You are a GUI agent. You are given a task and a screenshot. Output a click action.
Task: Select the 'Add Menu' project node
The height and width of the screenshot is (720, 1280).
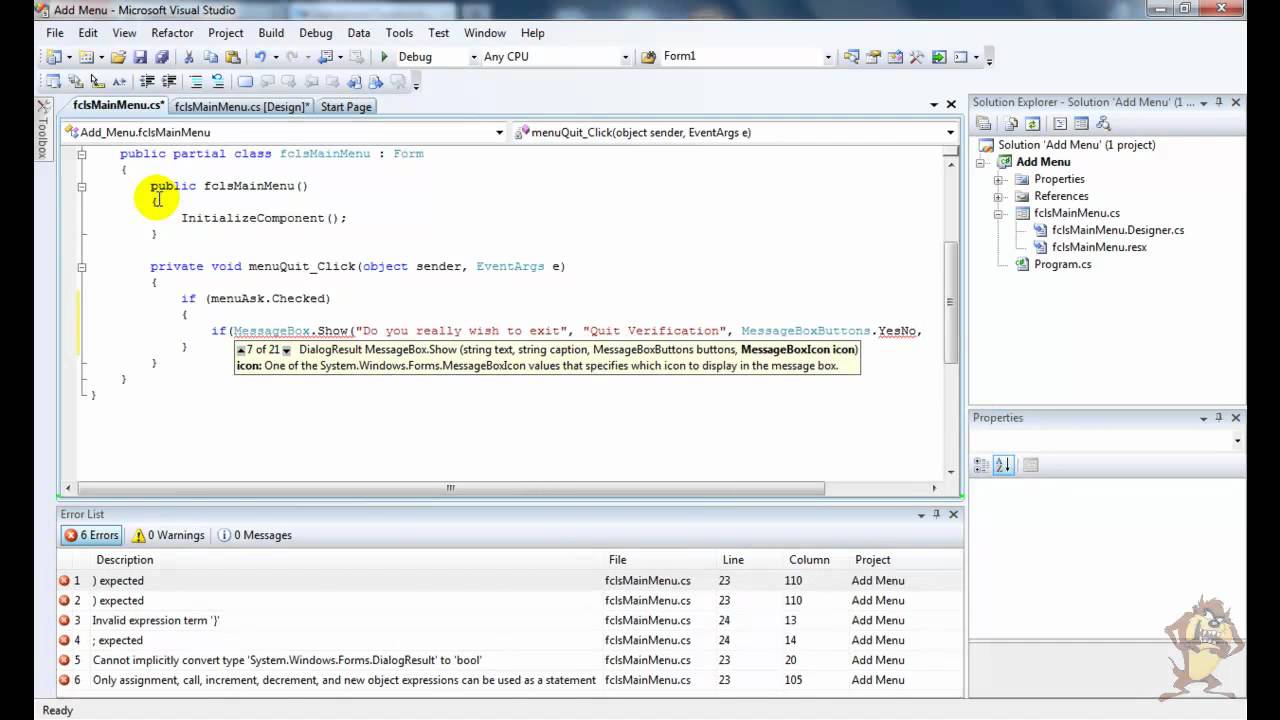tap(1043, 162)
